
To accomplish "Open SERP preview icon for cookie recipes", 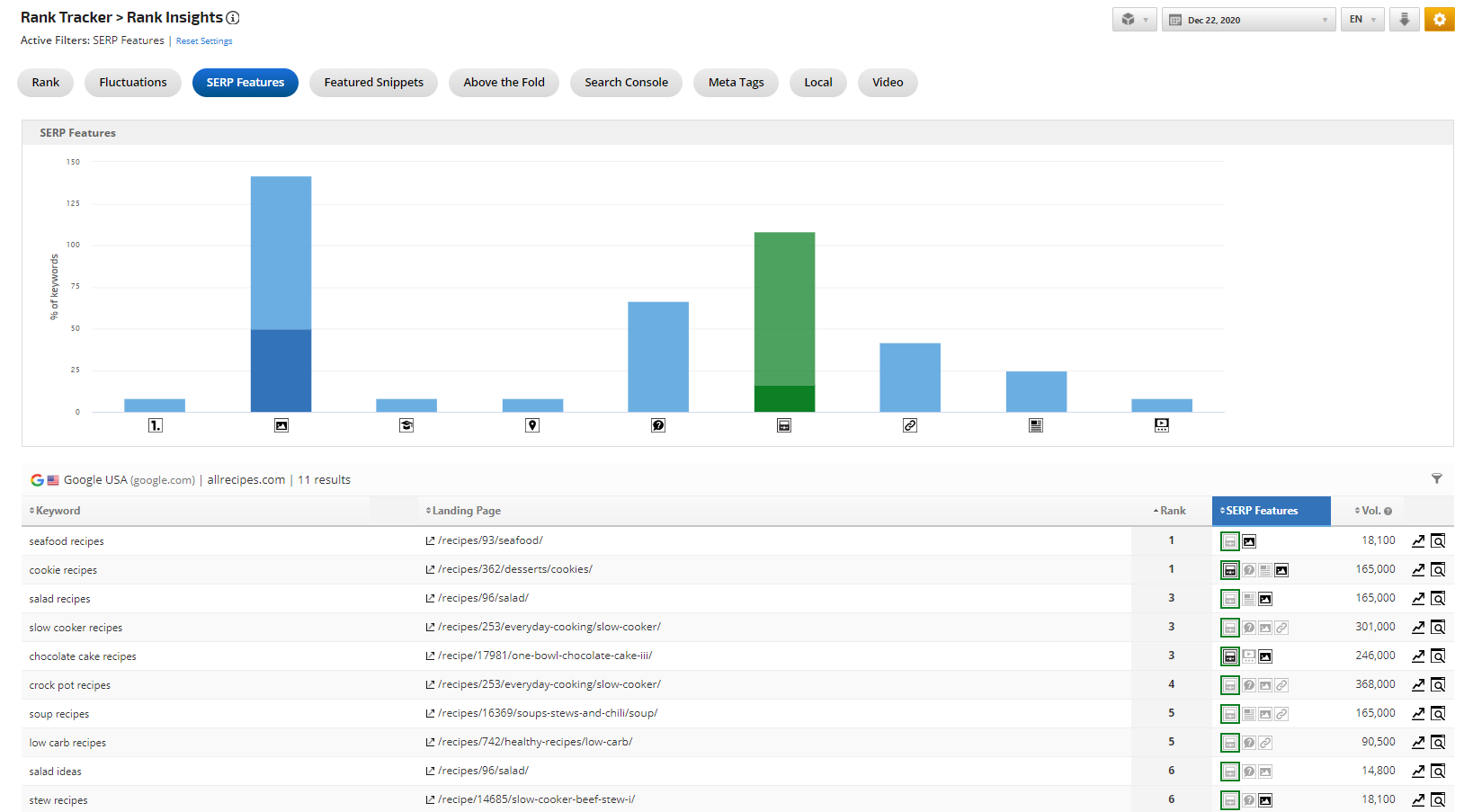I will (1438, 570).
